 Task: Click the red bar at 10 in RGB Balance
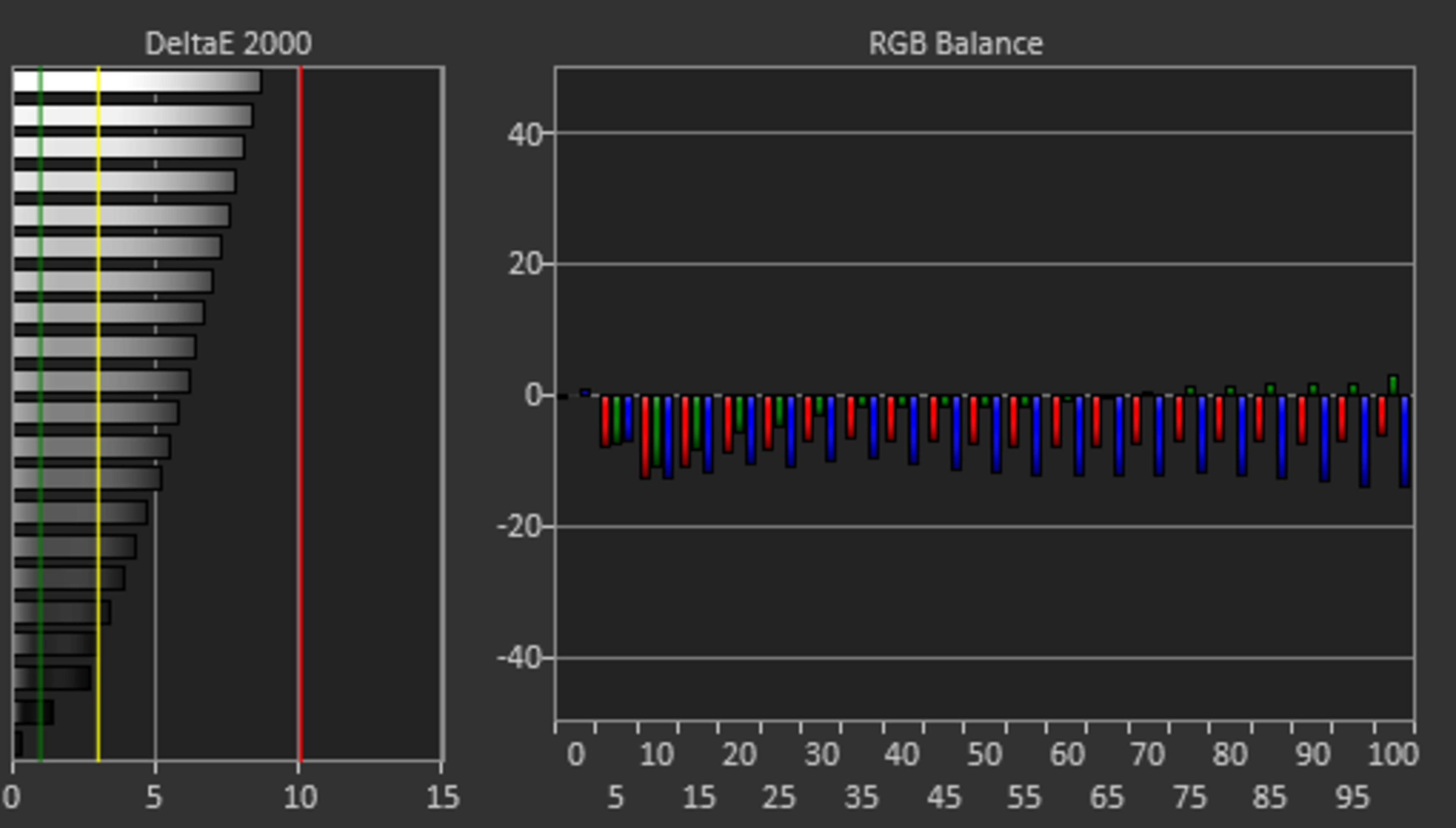645,437
